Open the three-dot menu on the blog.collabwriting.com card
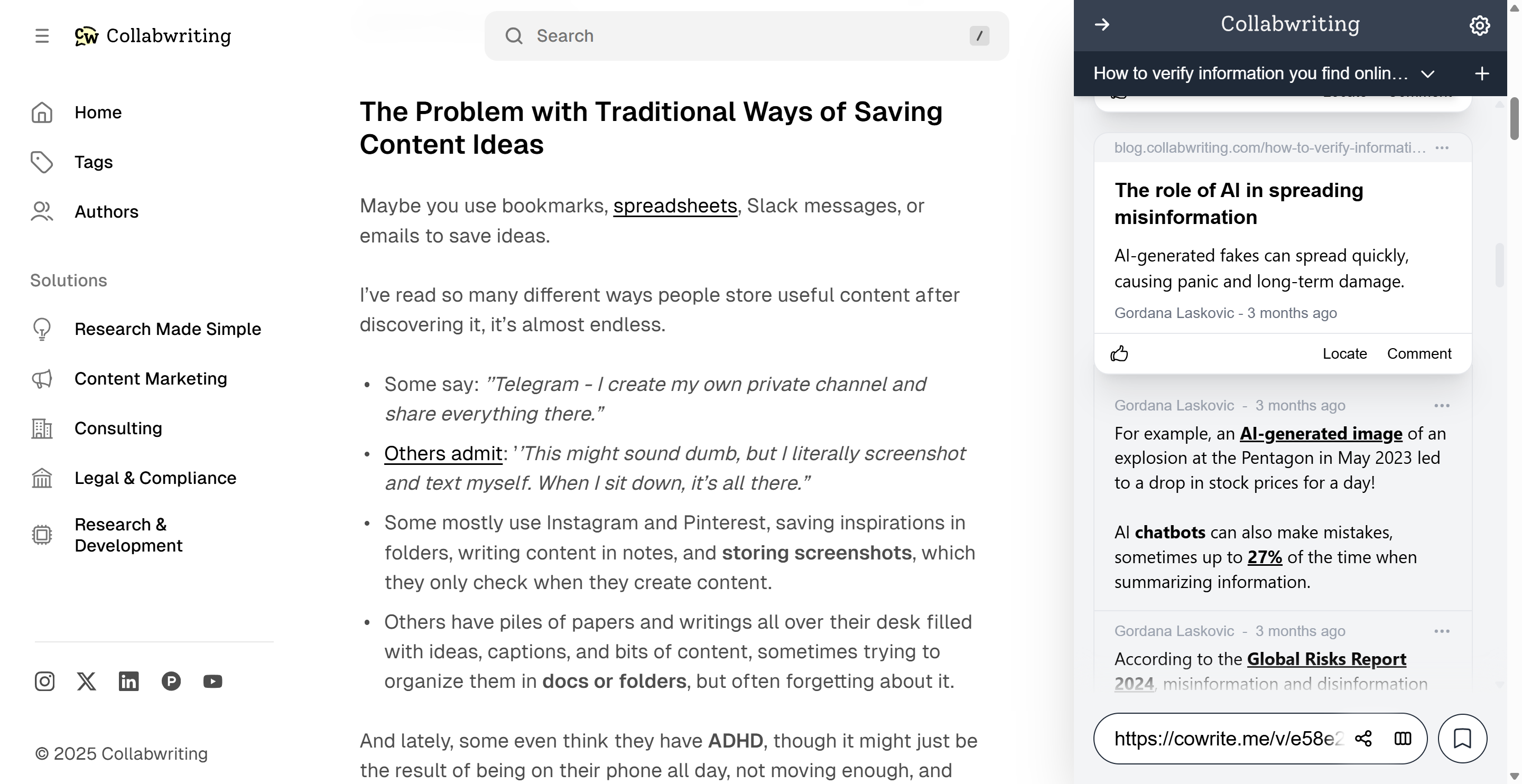The image size is (1522, 784). tap(1442, 148)
